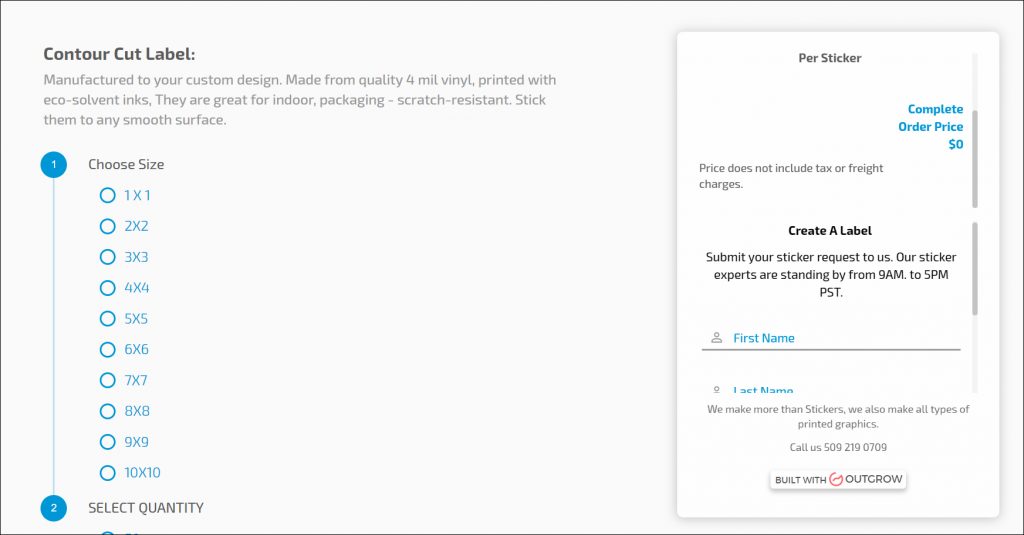Select the 4X4 size radio button
Viewport: 1024px width, 535px height.
tap(108, 288)
